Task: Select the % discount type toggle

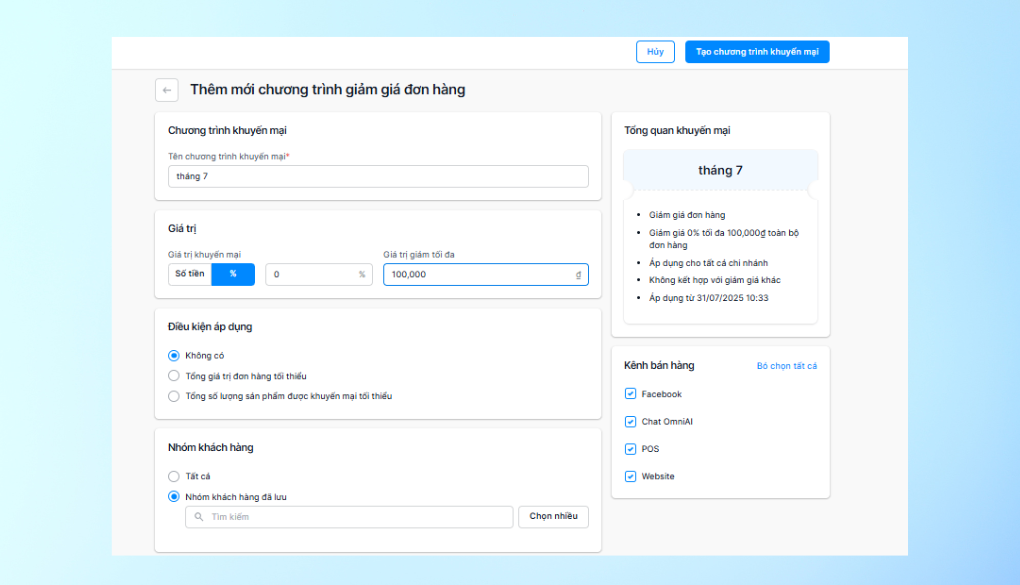Action: tap(233, 274)
